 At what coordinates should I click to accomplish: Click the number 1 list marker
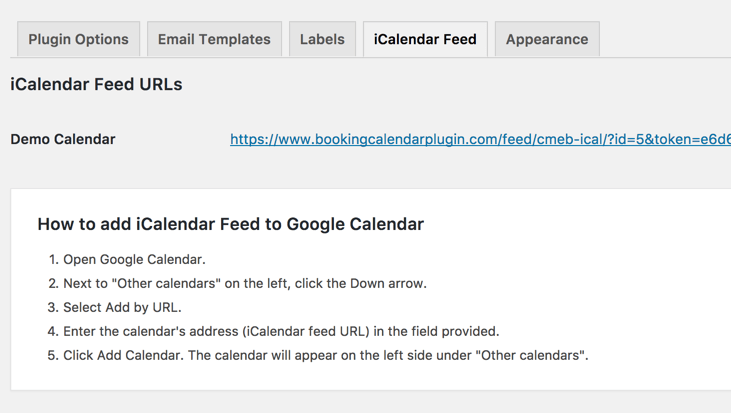tap(53, 260)
